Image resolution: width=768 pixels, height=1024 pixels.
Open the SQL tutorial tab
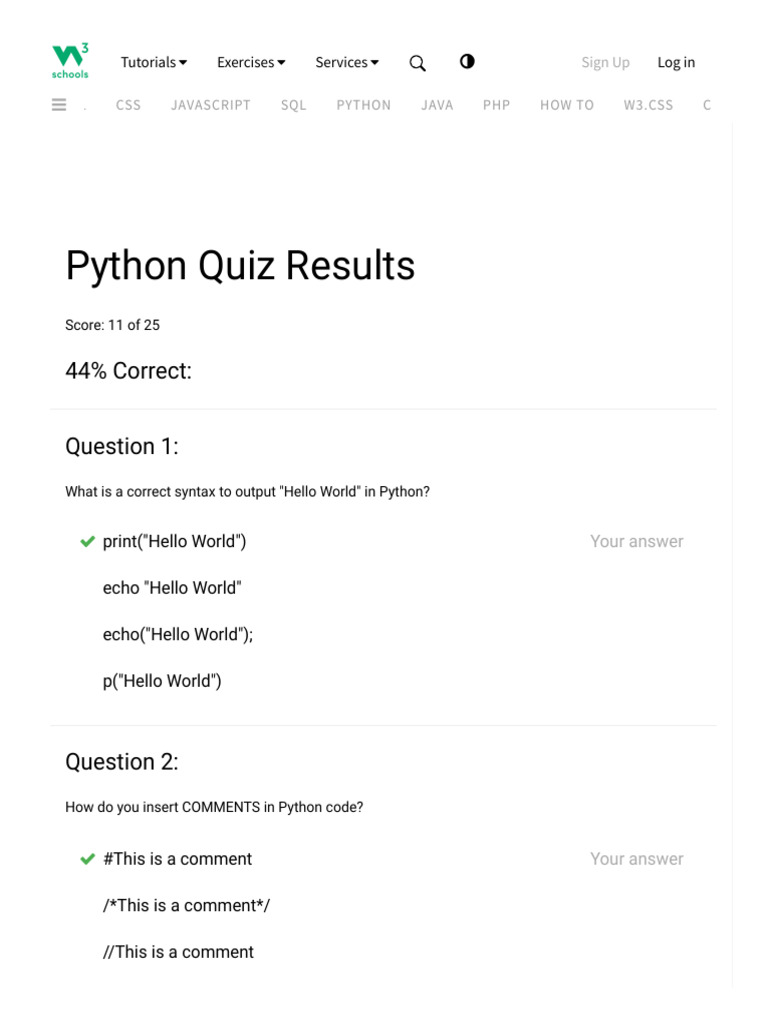(294, 105)
